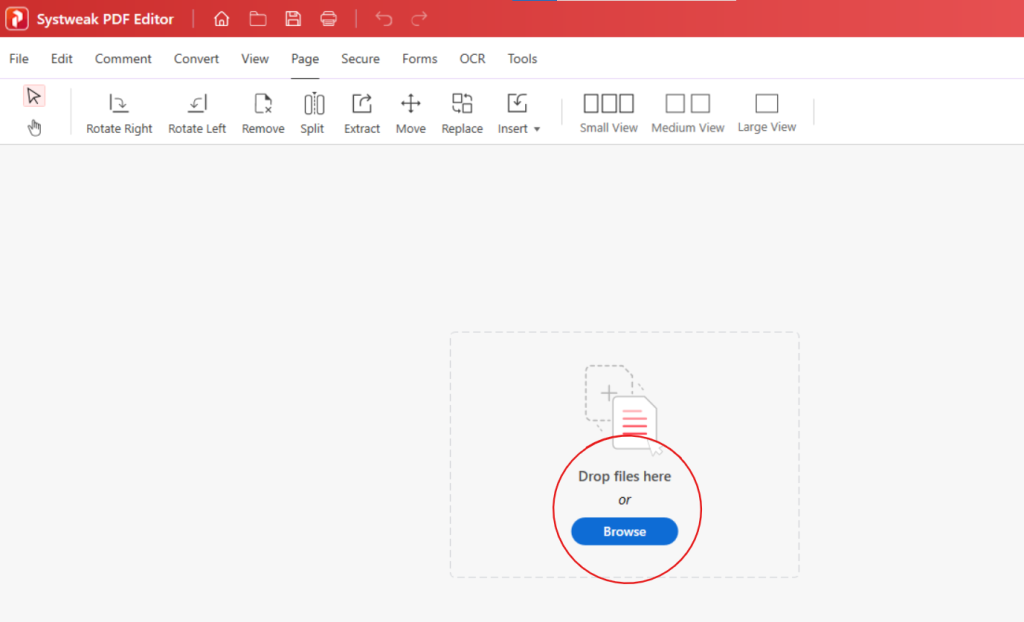Open a file using the folder icon

coord(257,18)
